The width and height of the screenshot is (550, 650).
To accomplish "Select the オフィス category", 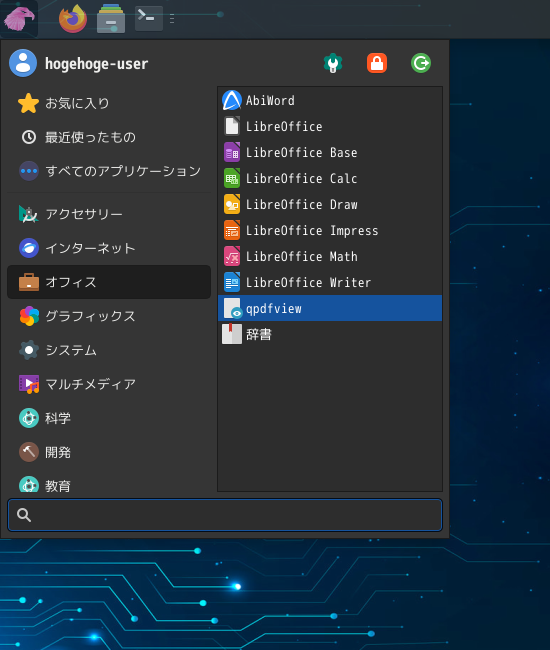I will click(x=109, y=282).
